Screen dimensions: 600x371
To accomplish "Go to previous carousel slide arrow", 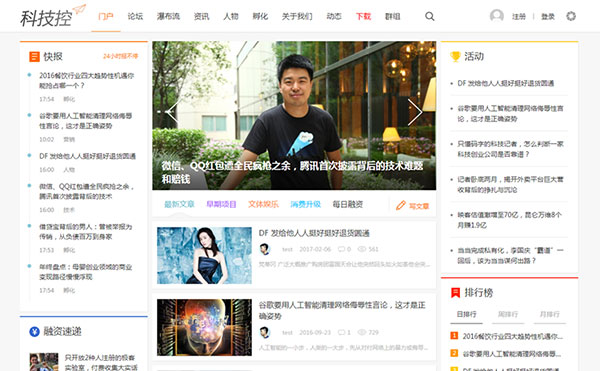I will coord(172,112).
